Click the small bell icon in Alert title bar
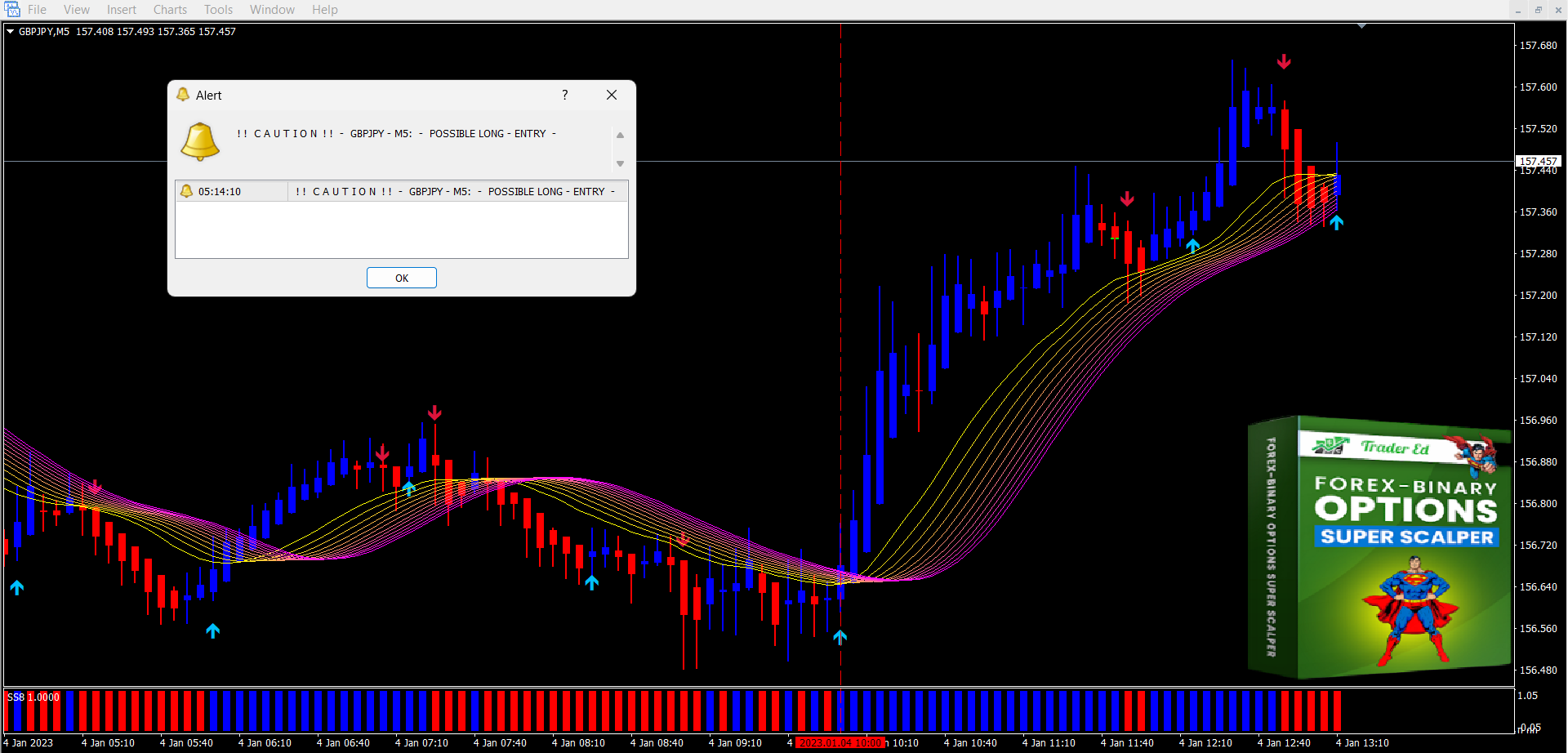Image resolution: width=1568 pixels, height=753 pixels. [x=183, y=95]
